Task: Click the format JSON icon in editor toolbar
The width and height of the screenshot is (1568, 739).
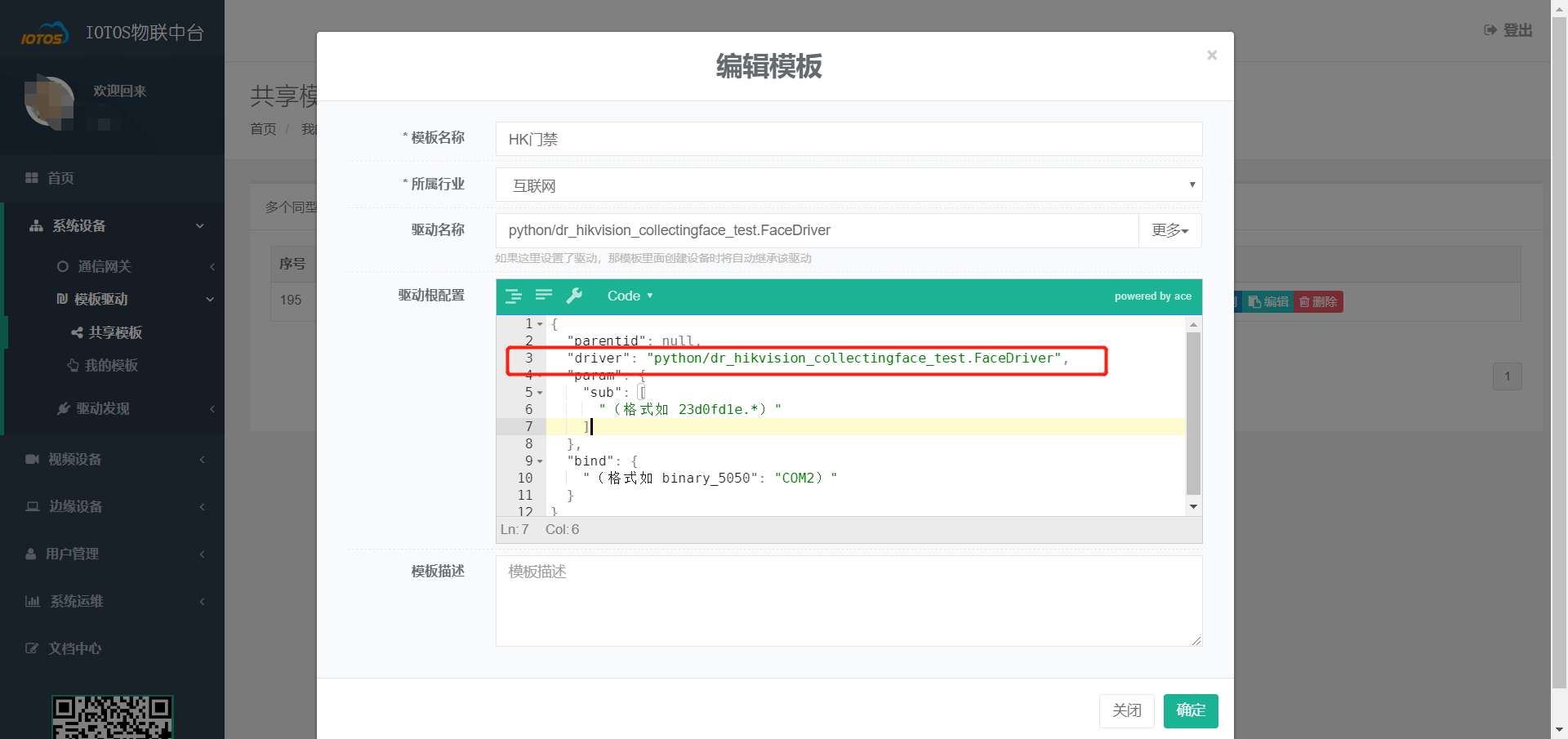Action: click(513, 296)
